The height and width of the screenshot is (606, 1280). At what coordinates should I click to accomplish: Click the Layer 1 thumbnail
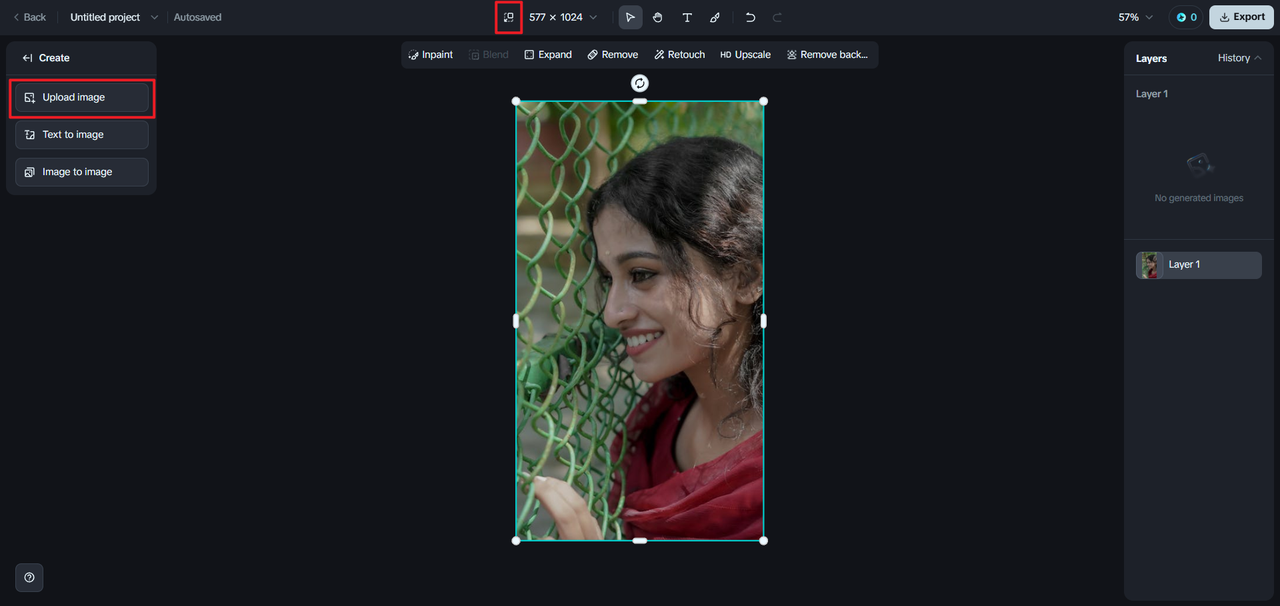click(x=1150, y=265)
